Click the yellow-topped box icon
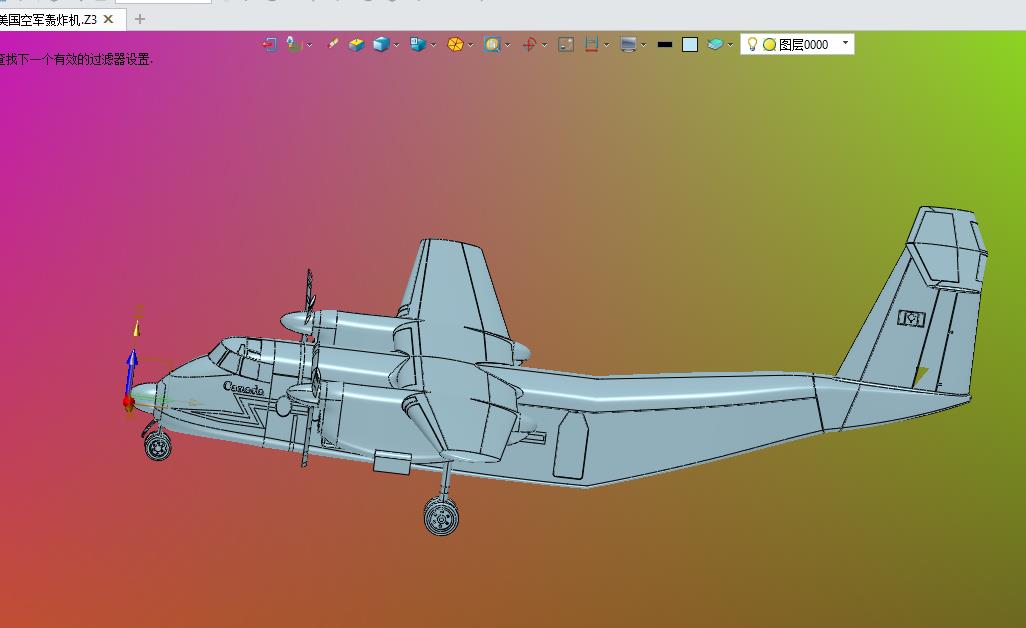The image size is (1026, 628). coord(357,44)
